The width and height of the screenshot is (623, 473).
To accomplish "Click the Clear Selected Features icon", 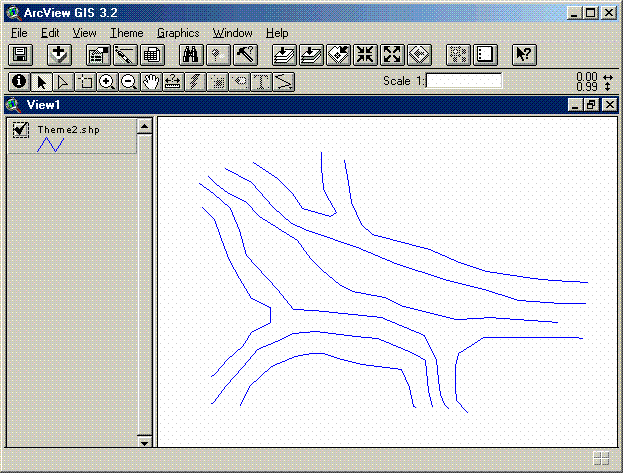I will pyautogui.click(x=485, y=55).
